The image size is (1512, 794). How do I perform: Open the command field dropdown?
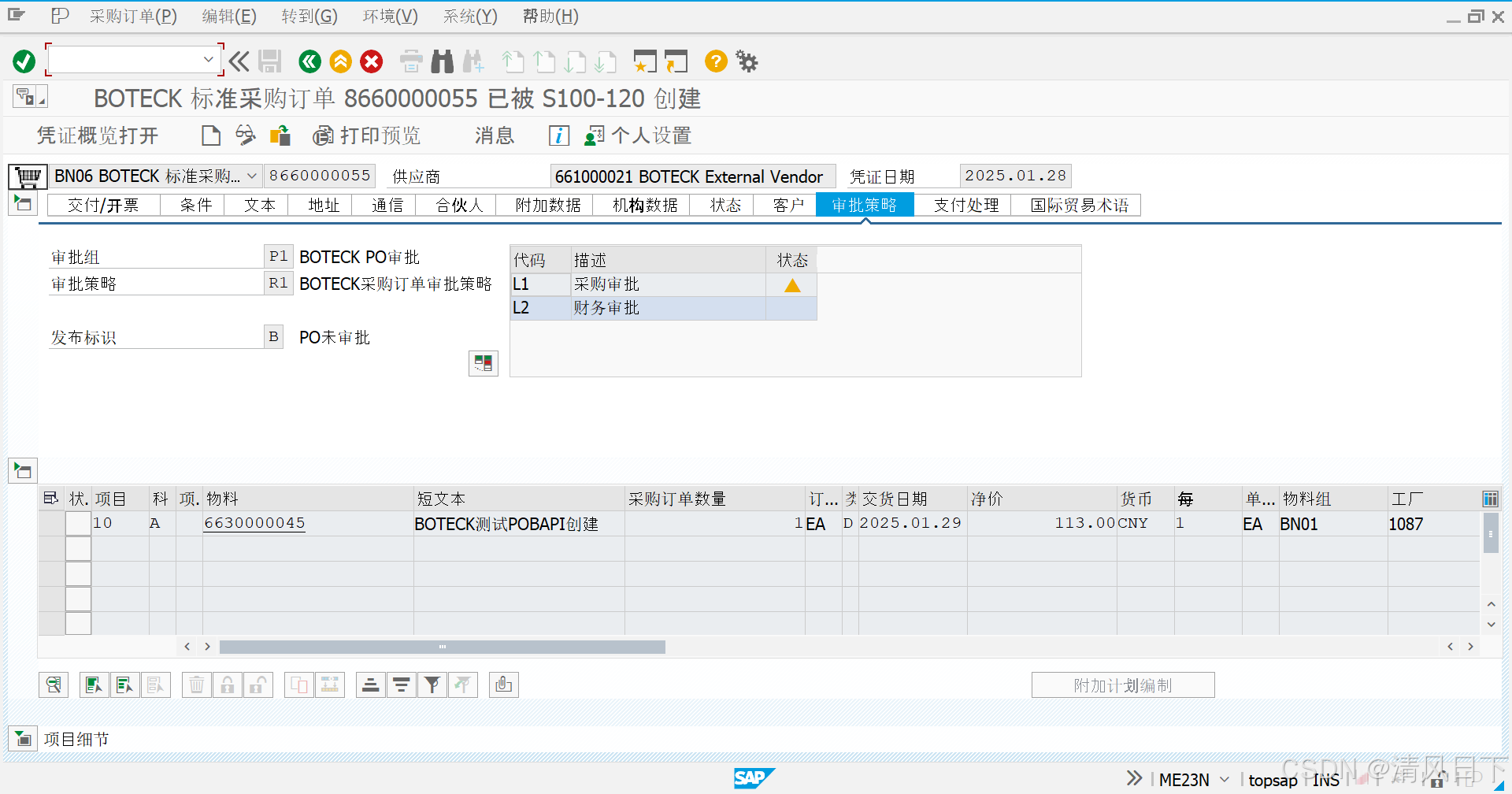click(x=209, y=59)
